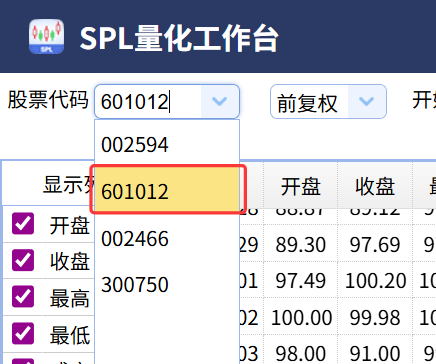Viewport: 436px width, 364px height.
Task: Toggle the 收盘 column checkbox
Action: click(23, 260)
